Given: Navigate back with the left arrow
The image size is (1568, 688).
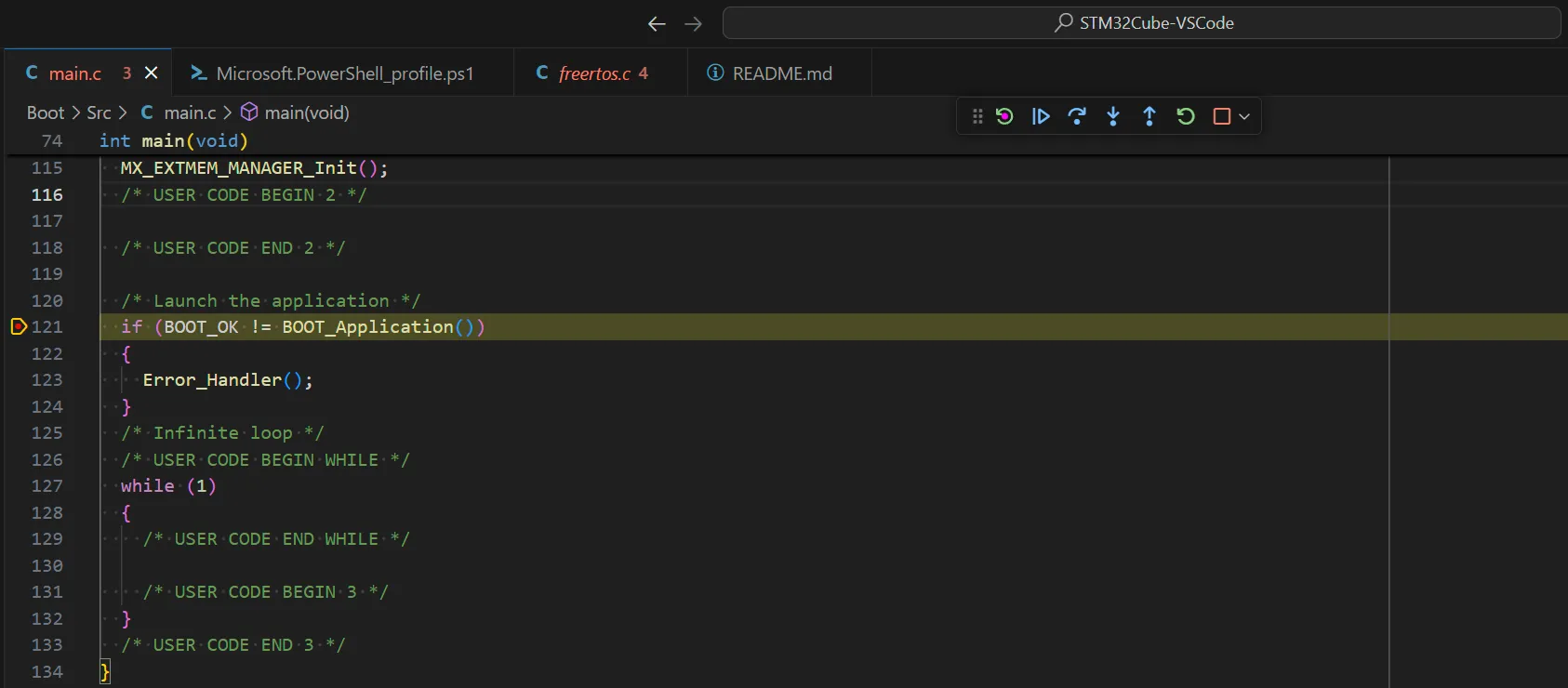Looking at the screenshot, I should (657, 24).
